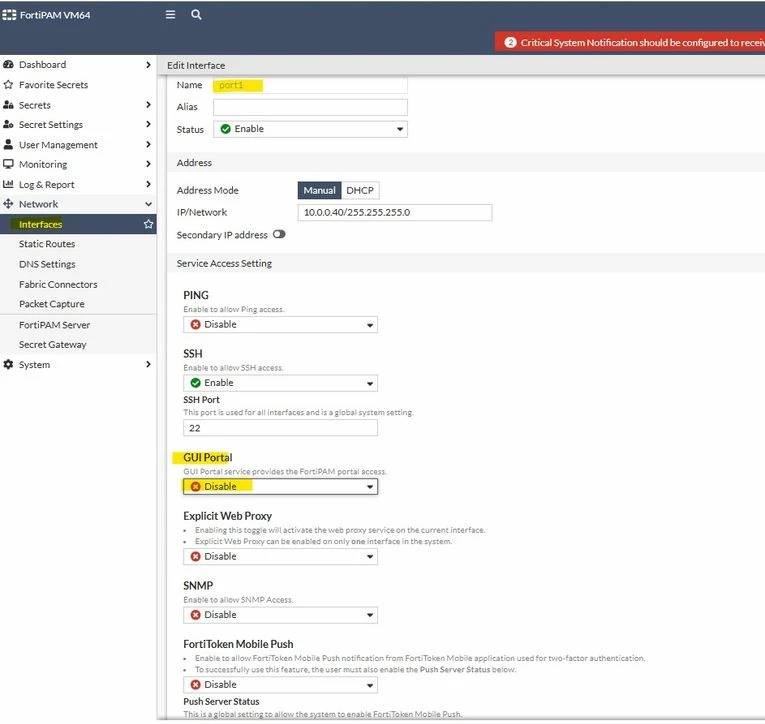Toggle Secondary IP address switch
The height and width of the screenshot is (724, 765).
pos(279,234)
